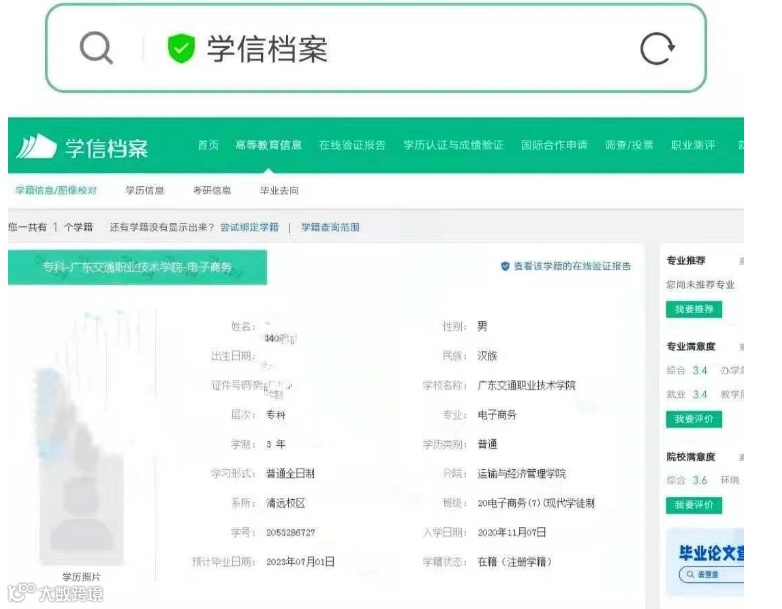Image resolution: width=782 pixels, height=609 pixels.
Task: Select the 专科-广东交通职业技术学院-电子商务 tab
Action: pos(137,267)
